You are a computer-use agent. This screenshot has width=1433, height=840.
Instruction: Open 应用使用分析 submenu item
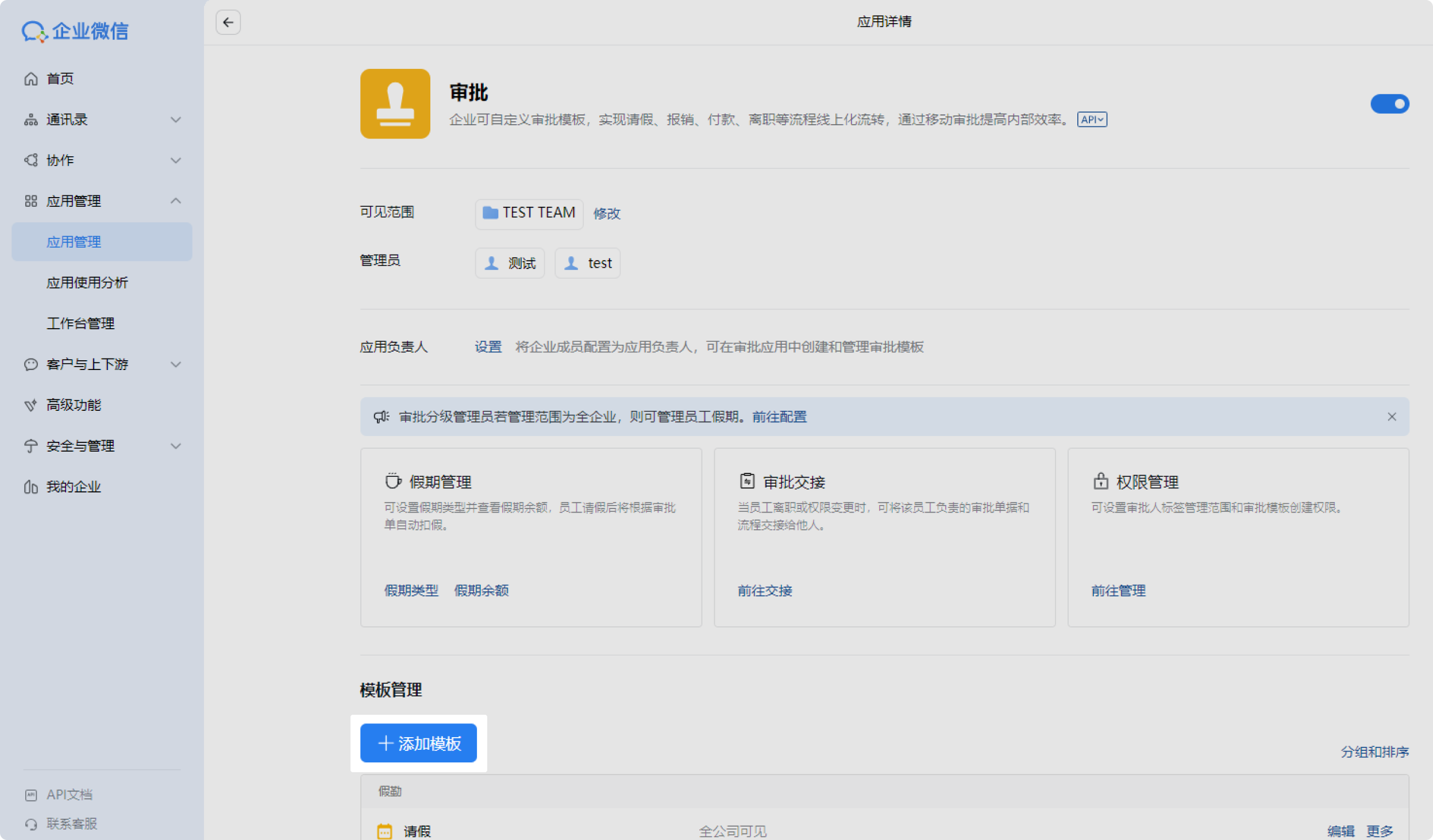(87, 283)
